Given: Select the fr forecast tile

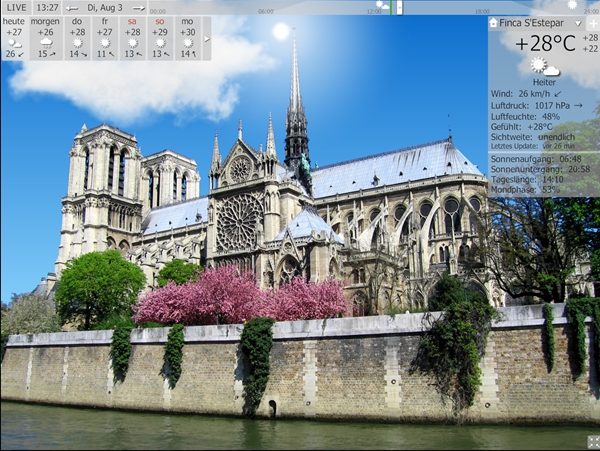Looking at the screenshot, I should (x=105, y=38).
